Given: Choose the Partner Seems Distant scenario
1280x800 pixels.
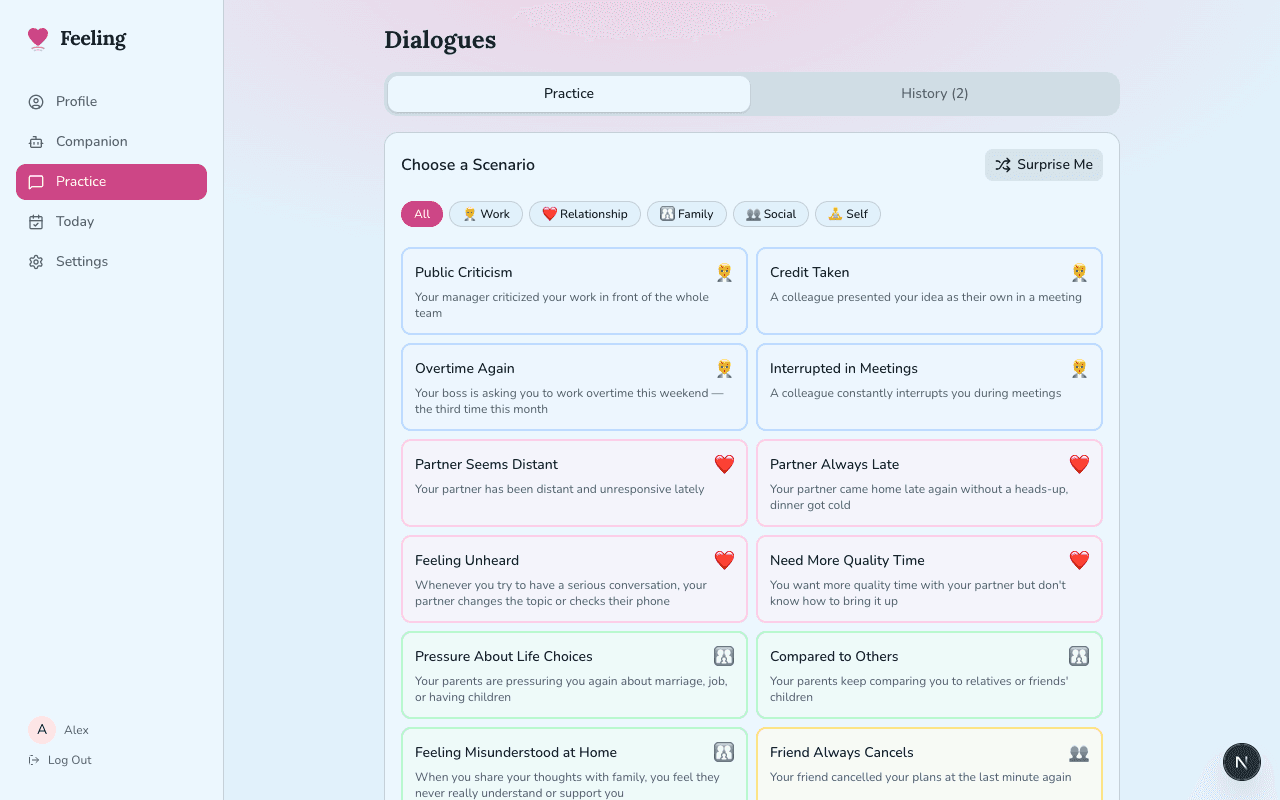Looking at the screenshot, I should coord(574,483).
